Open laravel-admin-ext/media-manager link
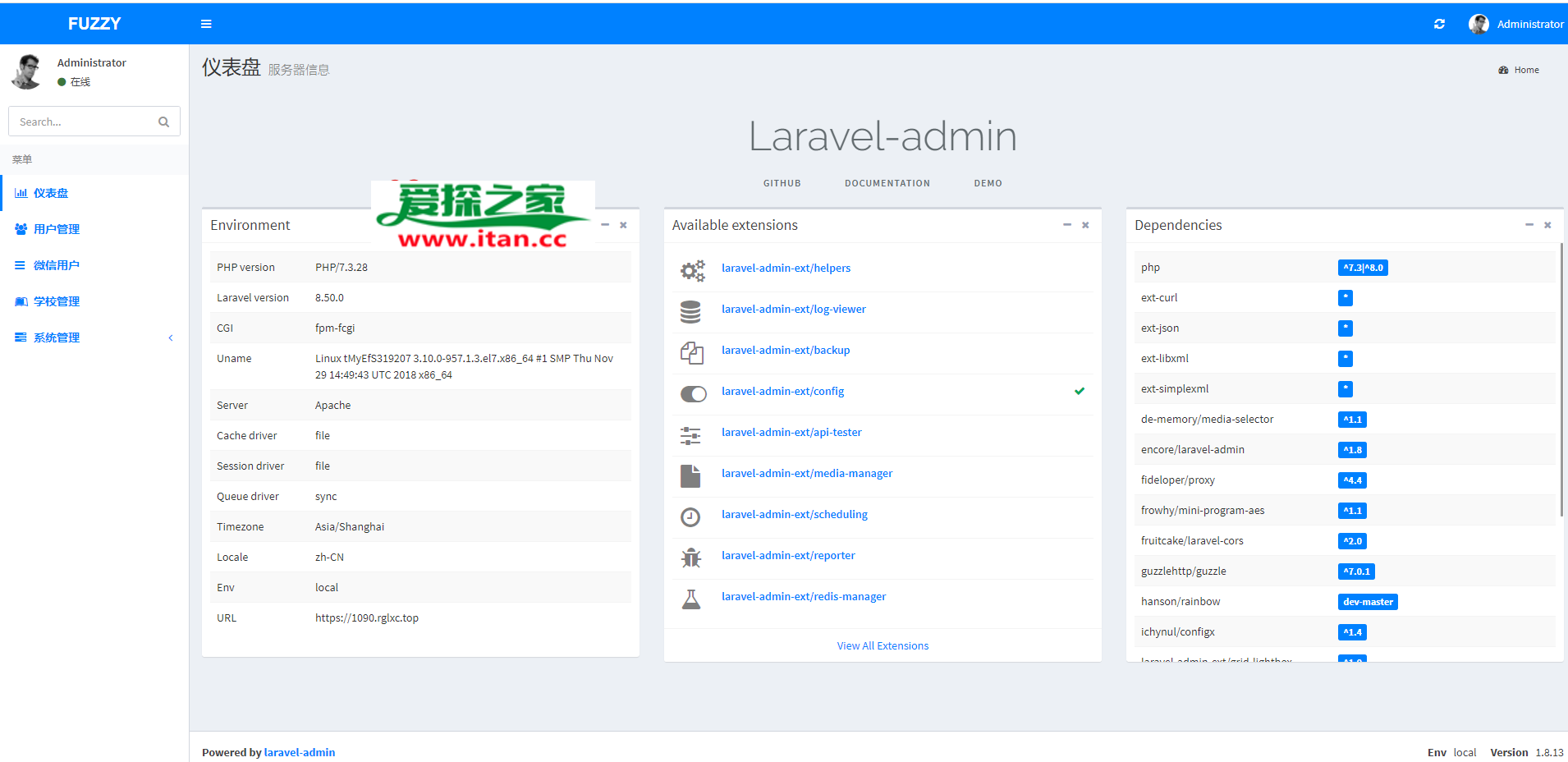1568x762 pixels. click(807, 473)
